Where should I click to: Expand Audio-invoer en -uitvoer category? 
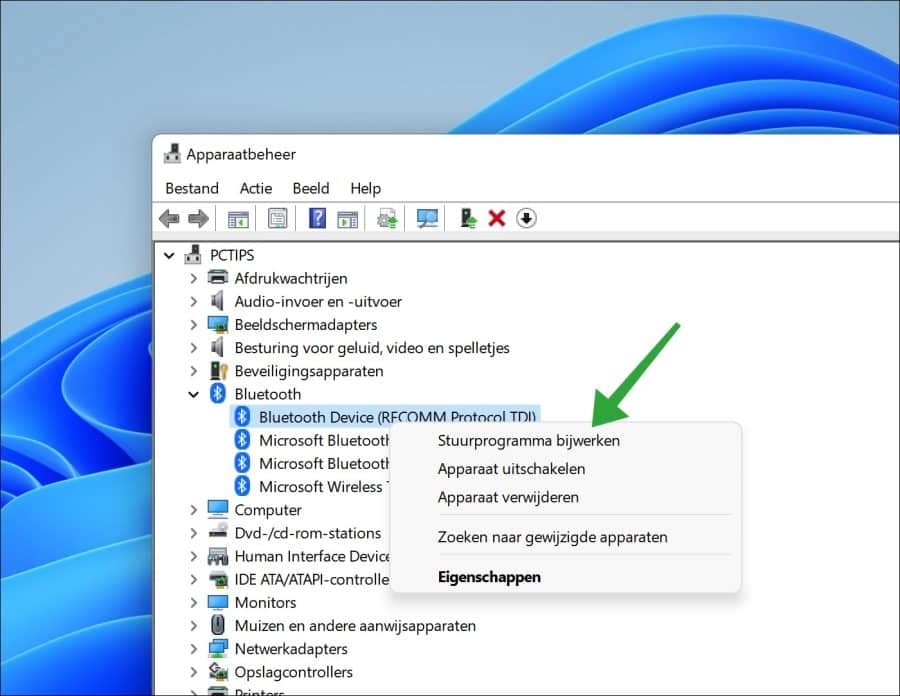[x=193, y=301]
